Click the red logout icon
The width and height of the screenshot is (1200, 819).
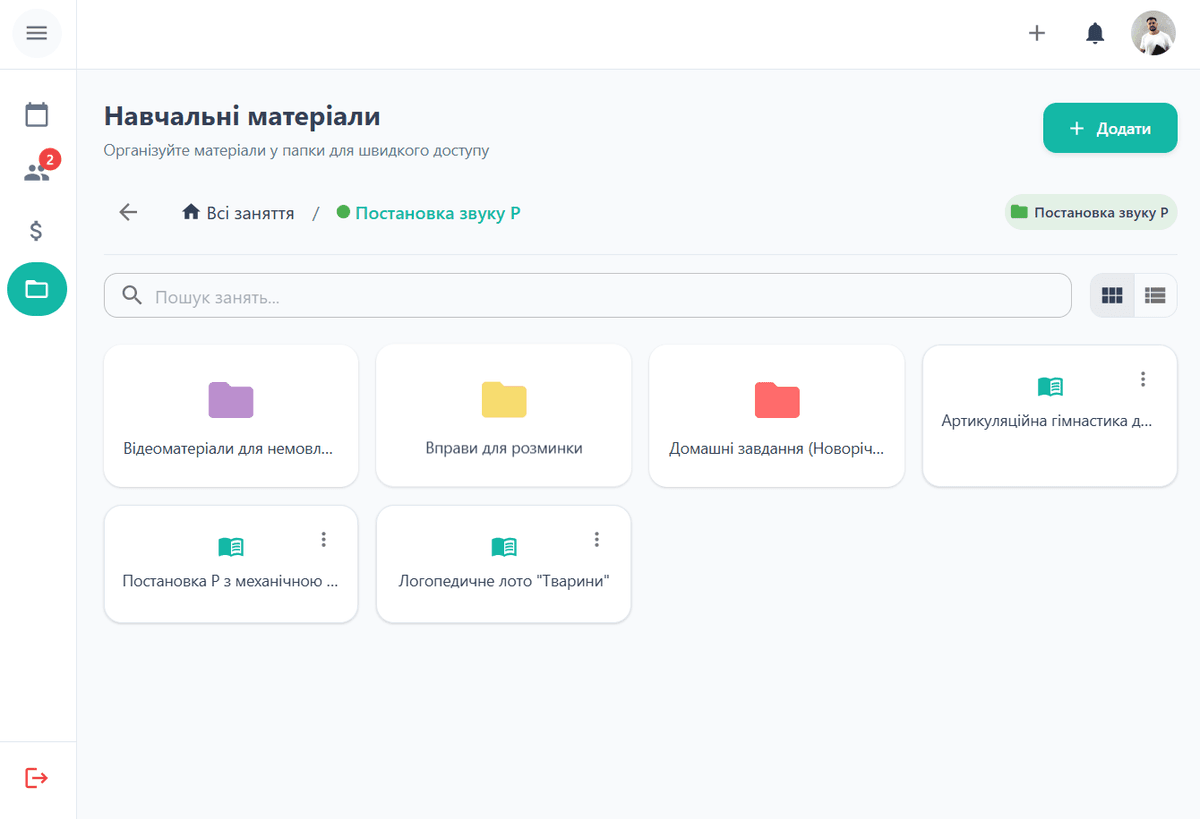[37, 777]
